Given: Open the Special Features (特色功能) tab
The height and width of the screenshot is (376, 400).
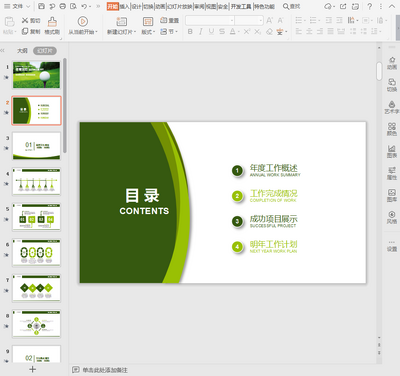Looking at the screenshot, I should (265, 6).
